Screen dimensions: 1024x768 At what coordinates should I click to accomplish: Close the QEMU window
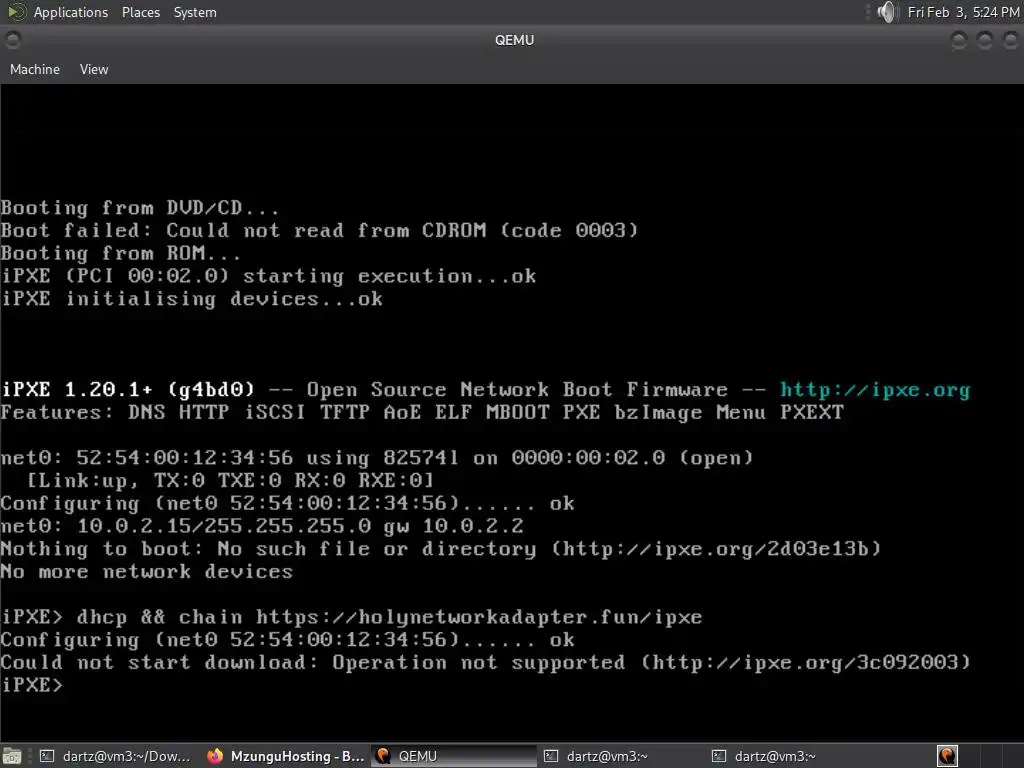click(x=1010, y=40)
